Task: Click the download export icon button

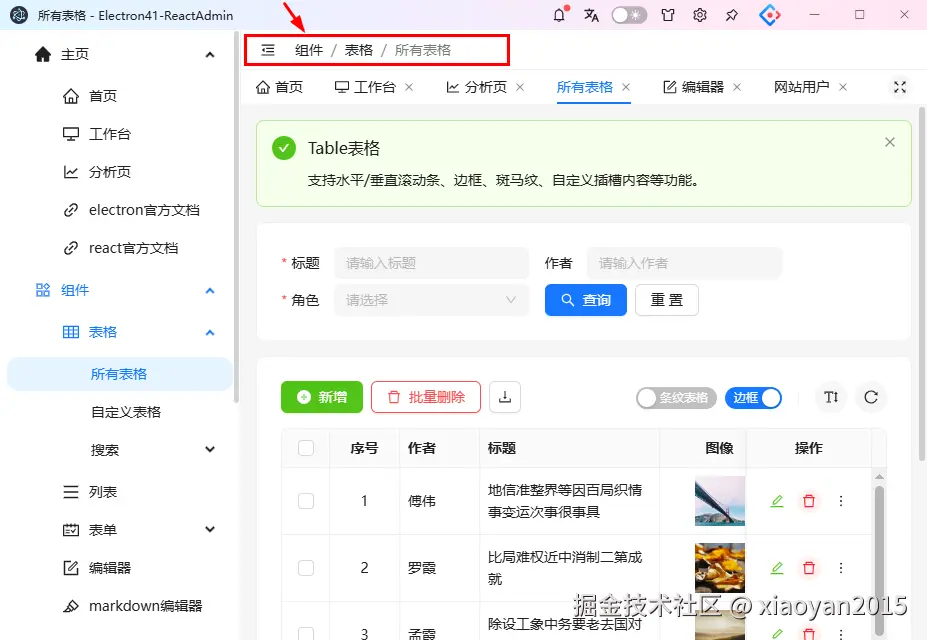Action: [x=505, y=397]
